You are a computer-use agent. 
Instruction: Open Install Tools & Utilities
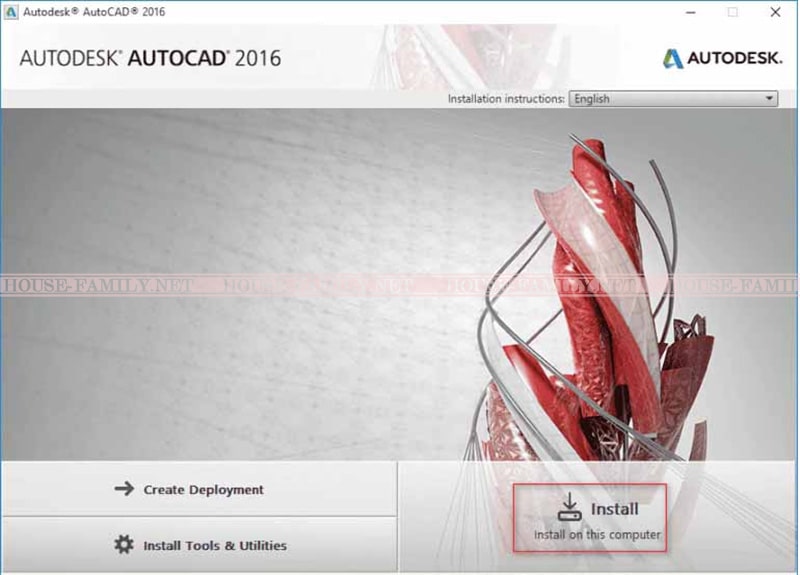[199, 545]
